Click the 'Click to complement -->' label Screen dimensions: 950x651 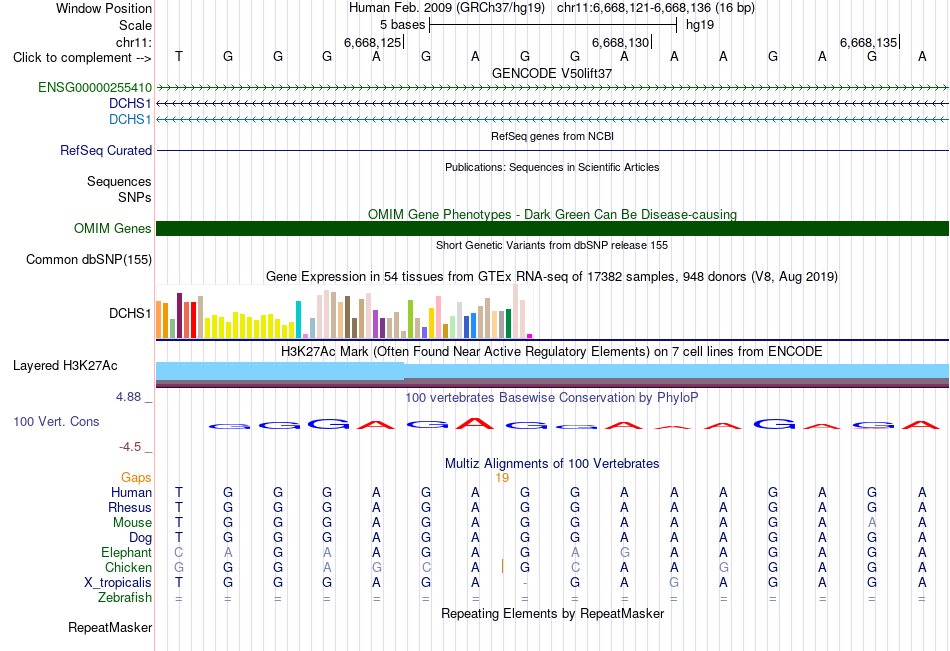pos(82,58)
